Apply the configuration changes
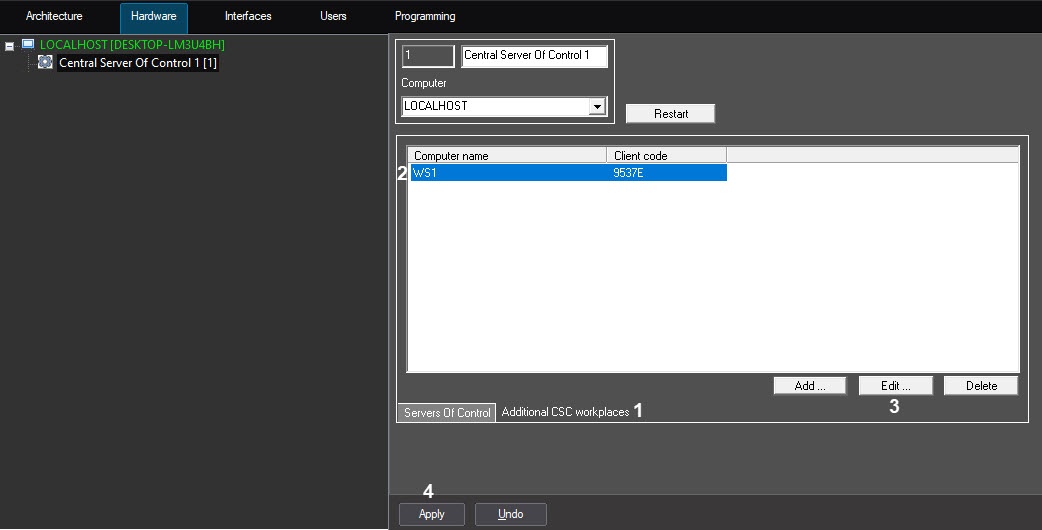 [x=431, y=514]
